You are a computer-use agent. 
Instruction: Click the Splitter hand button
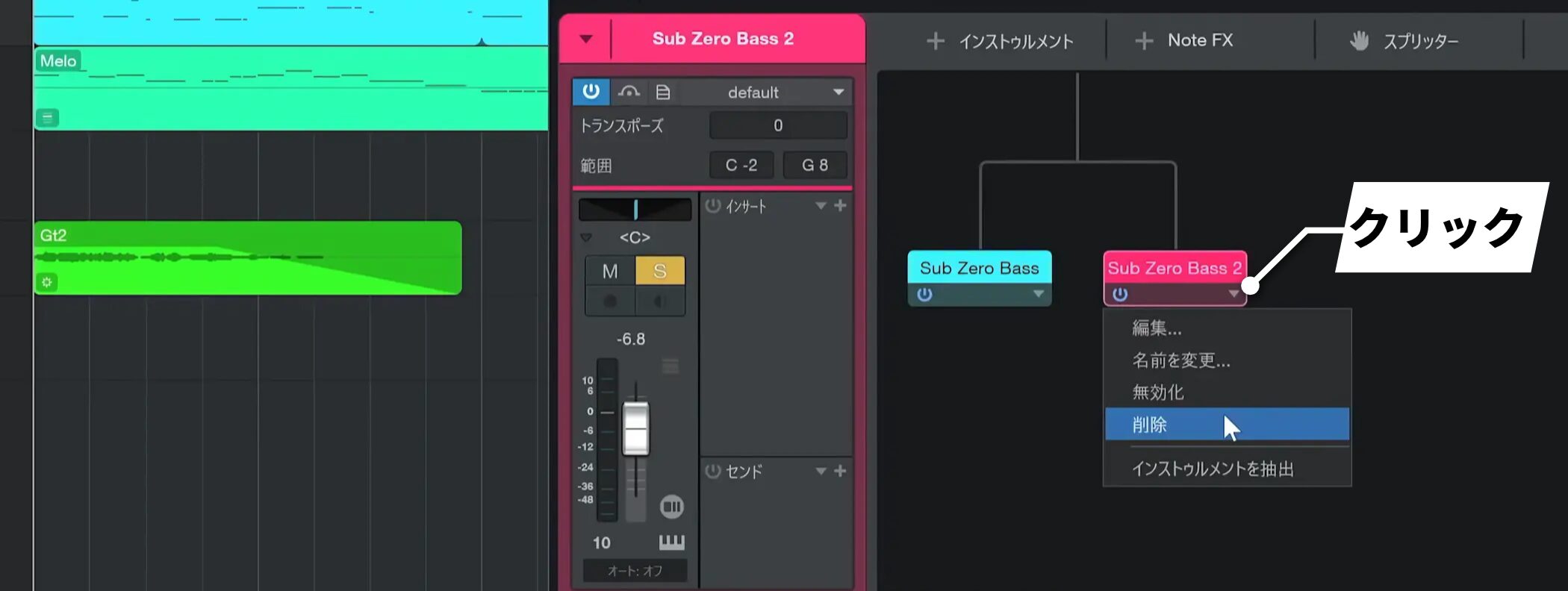click(1404, 41)
